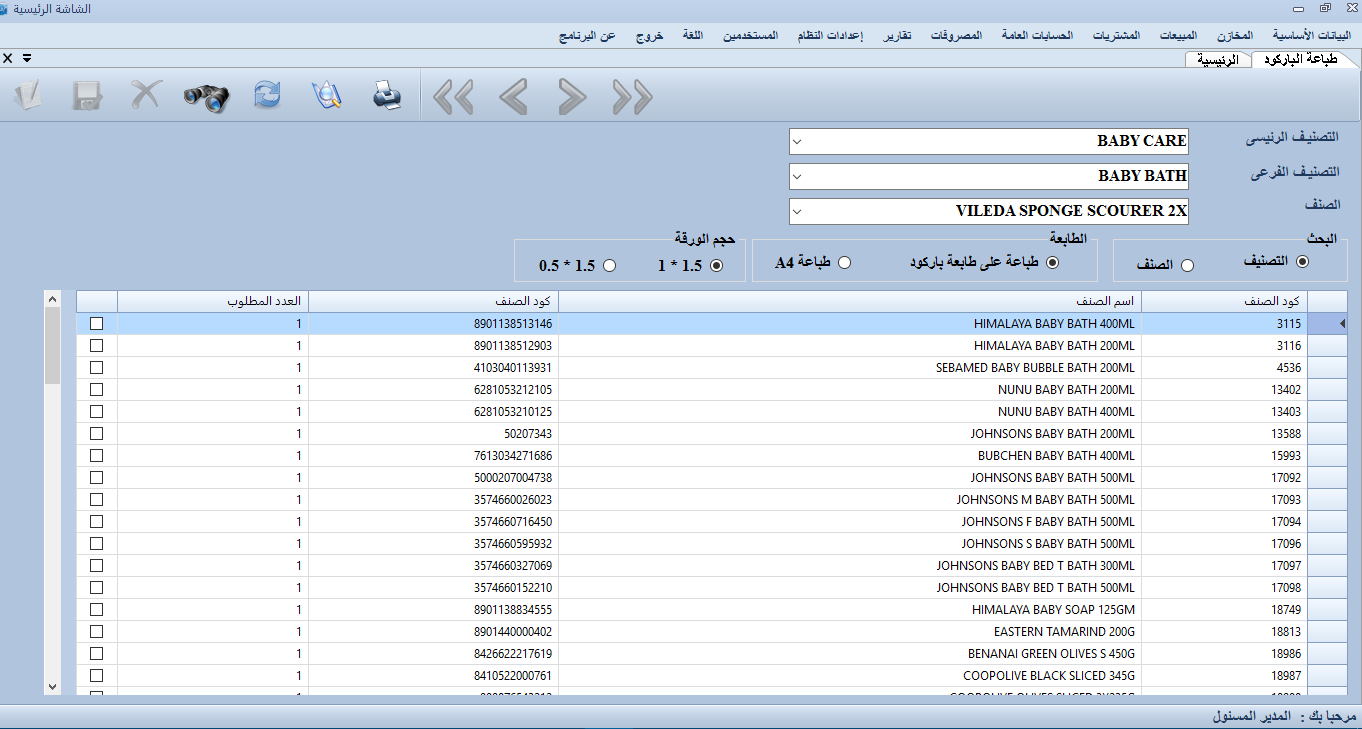Open the المشتريات menu
This screenshot has width=1362, height=729.
(x=1115, y=35)
